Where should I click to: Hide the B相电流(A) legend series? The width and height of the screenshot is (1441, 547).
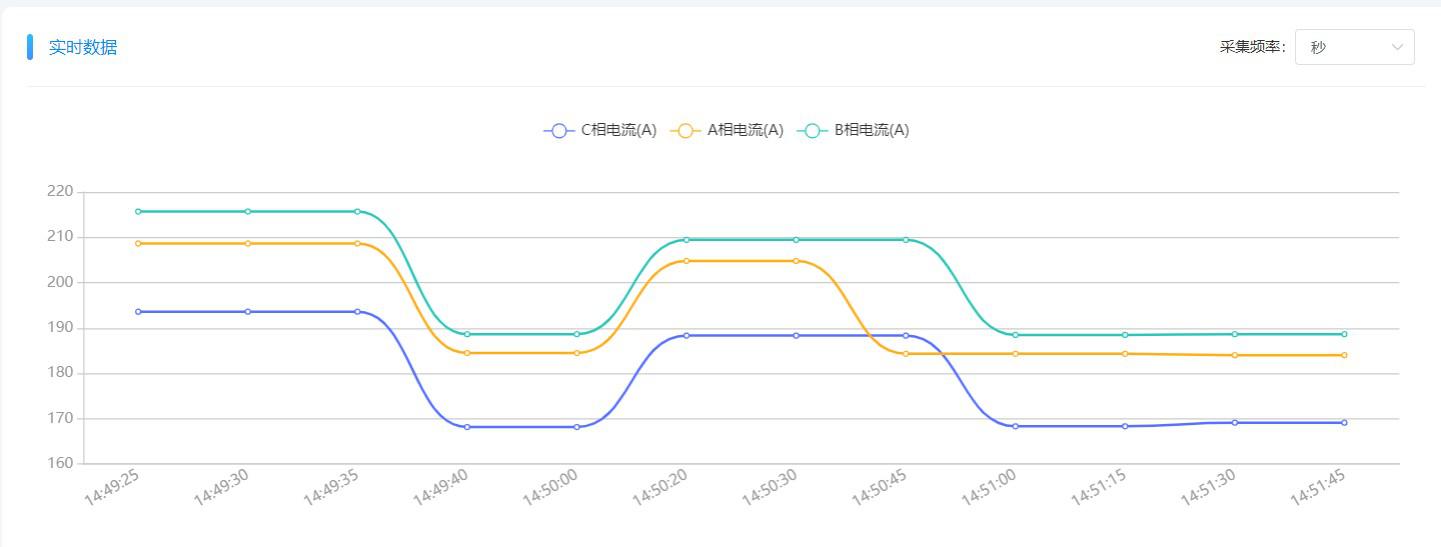855,130
